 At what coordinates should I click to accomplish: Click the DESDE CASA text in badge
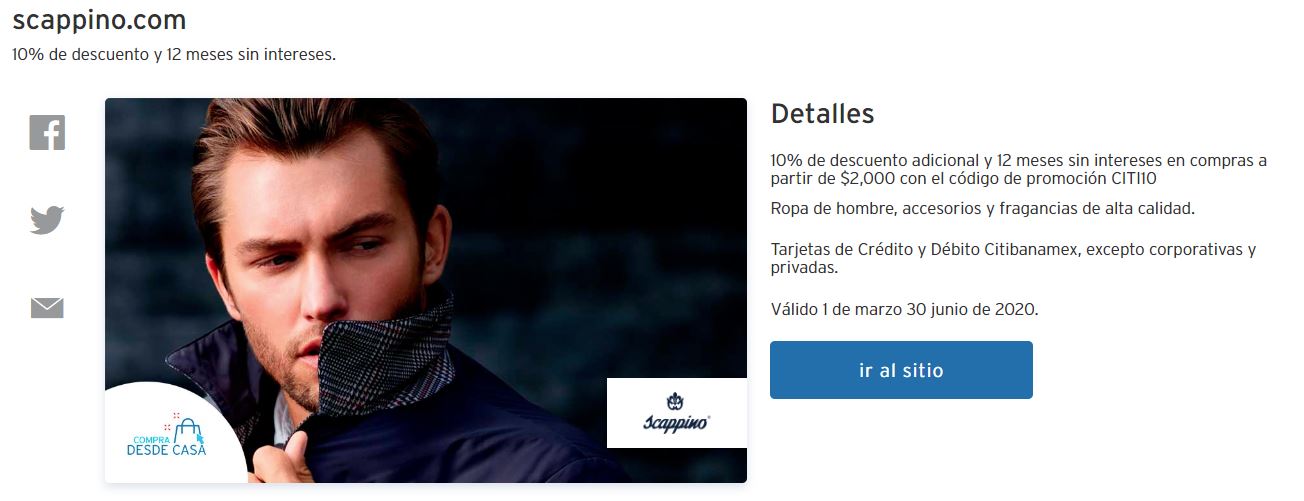click(166, 450)
